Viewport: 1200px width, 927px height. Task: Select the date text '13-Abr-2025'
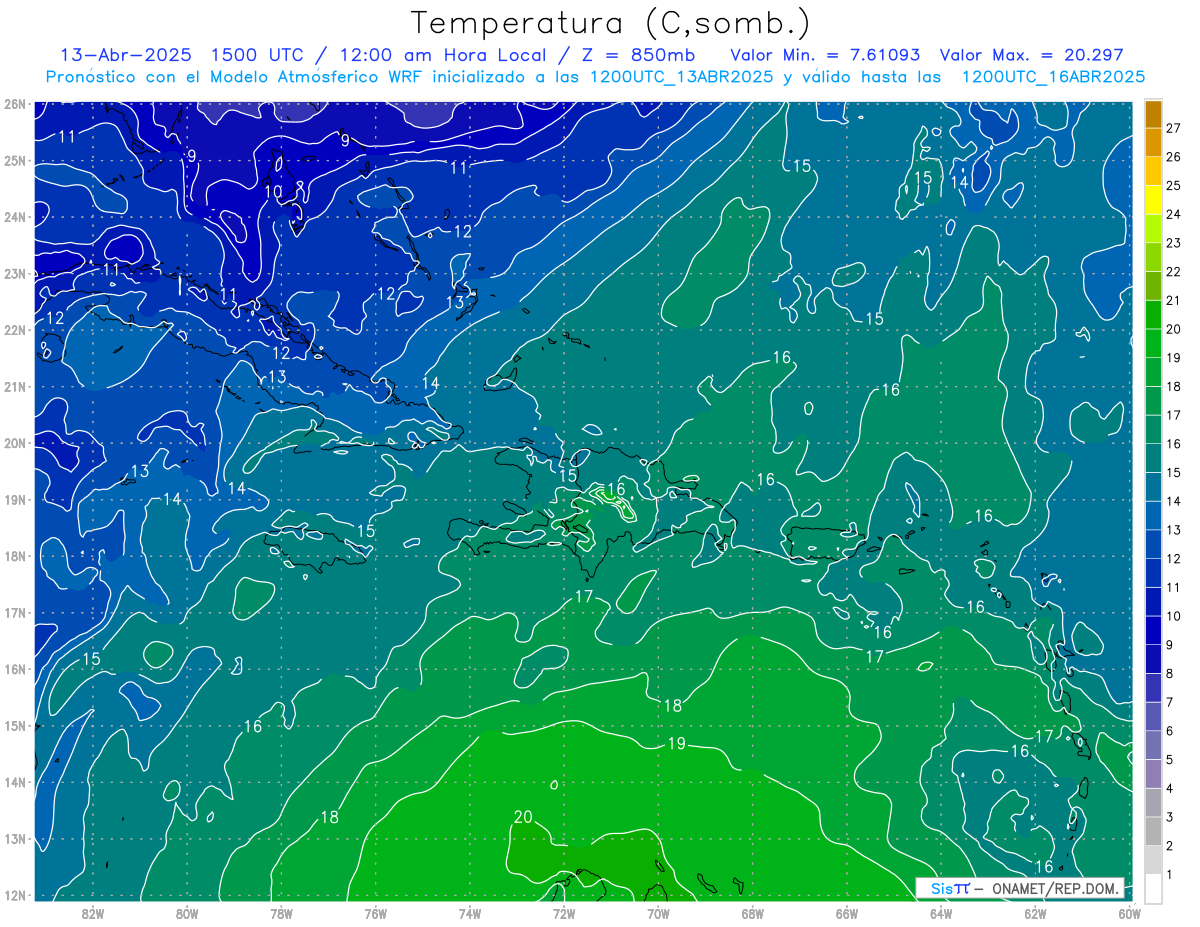[x=127, y=56]
